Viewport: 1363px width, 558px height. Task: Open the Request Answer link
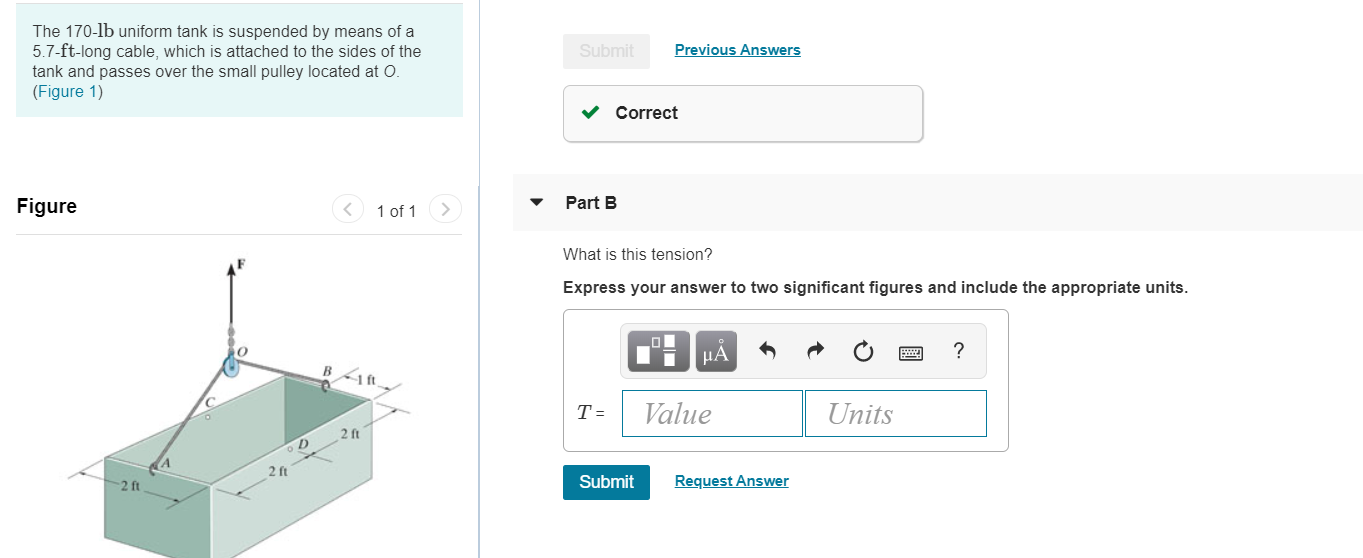732,481
